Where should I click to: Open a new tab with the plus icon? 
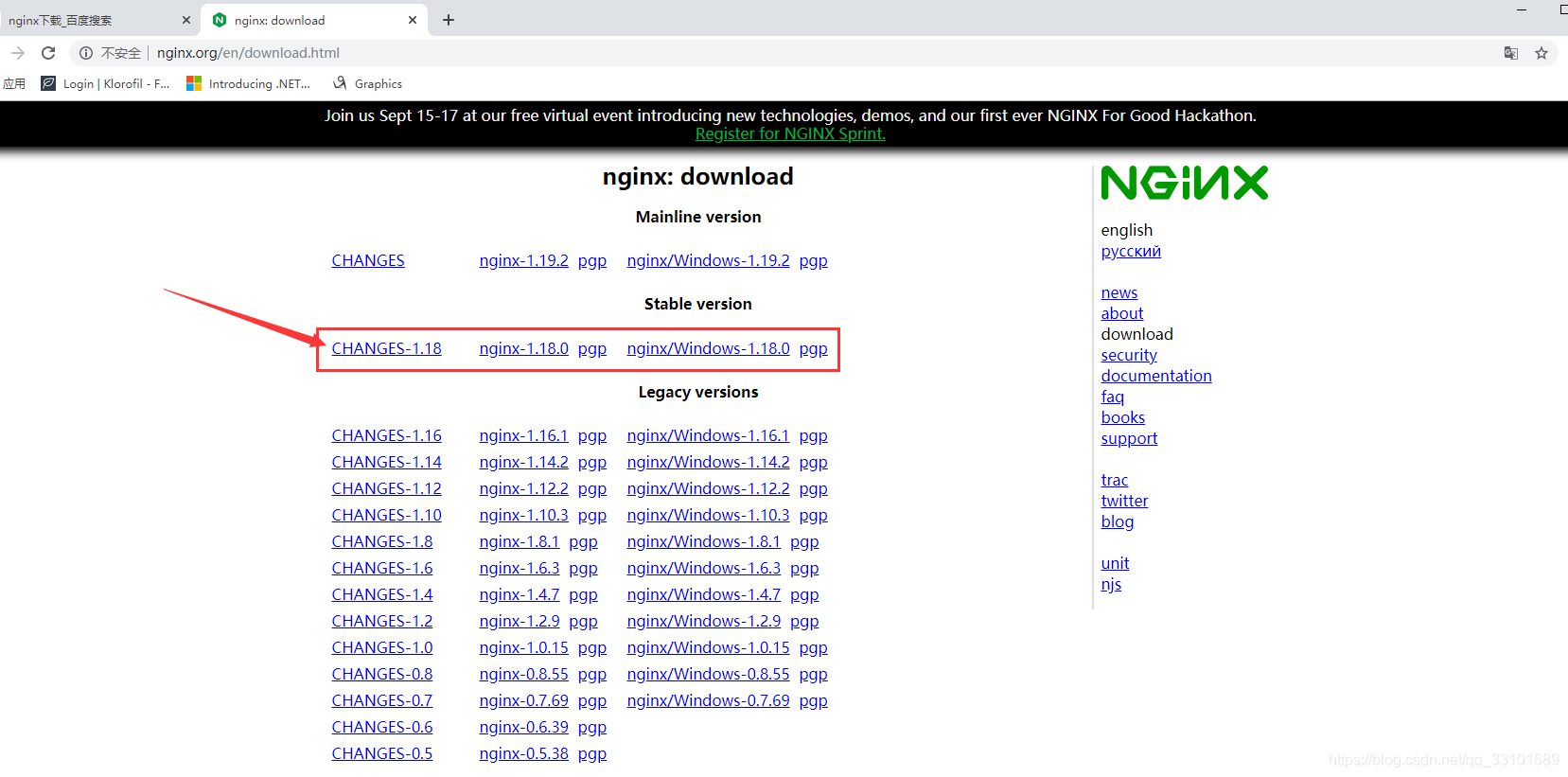point(449,20)
